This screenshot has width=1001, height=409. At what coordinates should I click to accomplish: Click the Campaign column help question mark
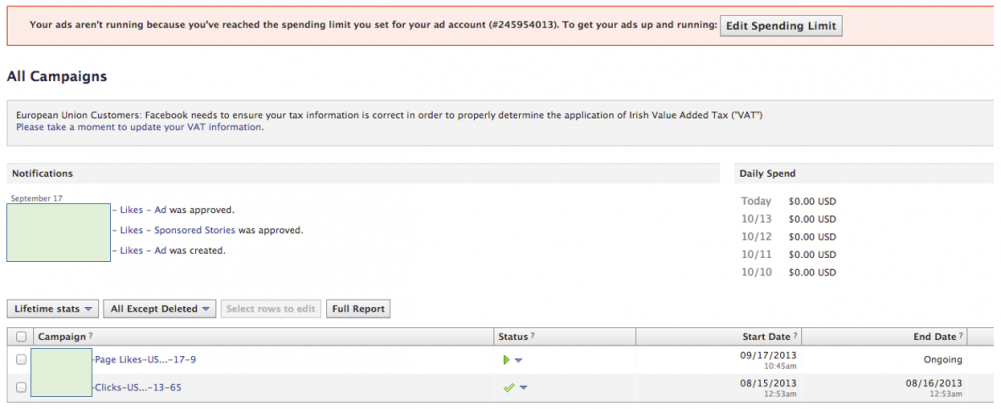pos(91,337)
